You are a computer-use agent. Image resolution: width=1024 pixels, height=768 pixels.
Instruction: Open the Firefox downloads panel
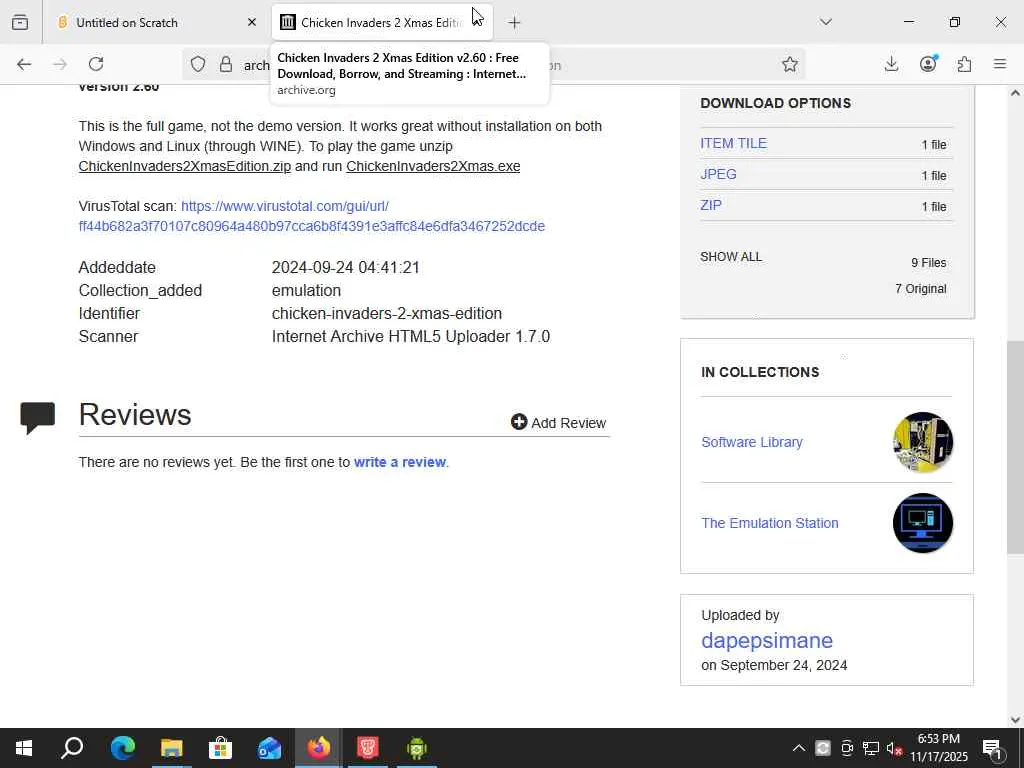click(891, 64)
